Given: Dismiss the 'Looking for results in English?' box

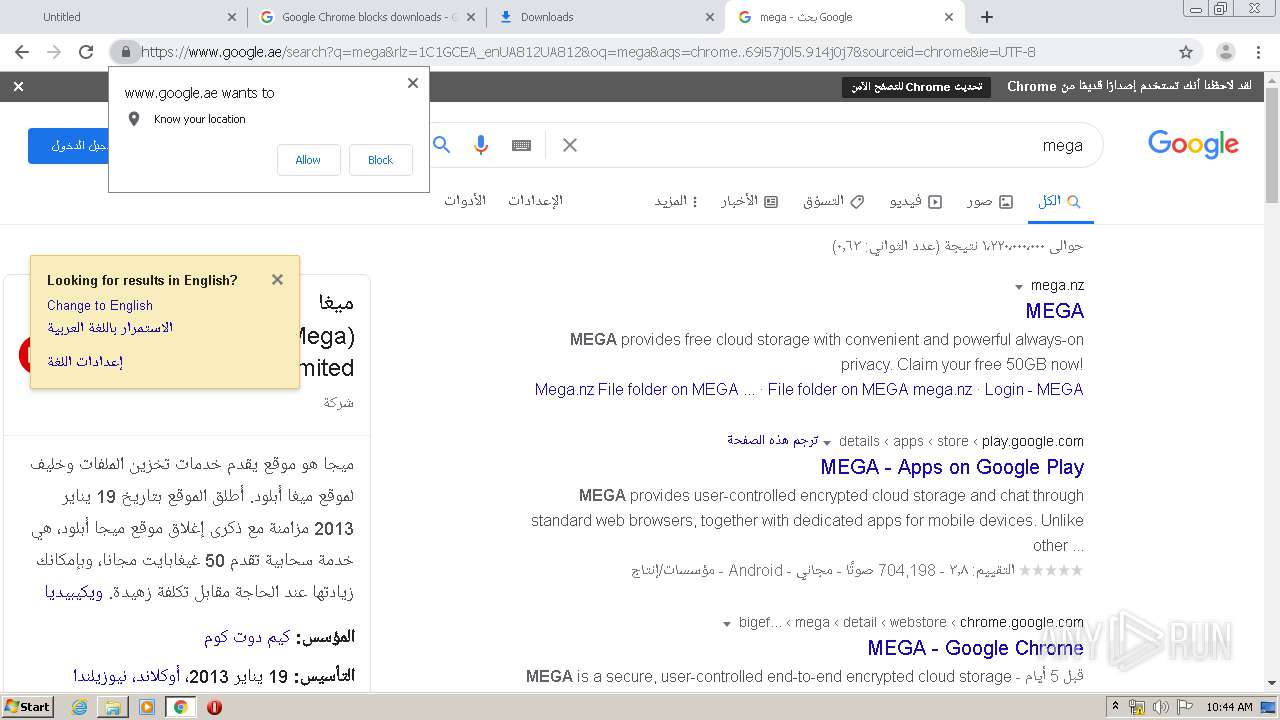Looking at the screenshot, I should 277,280.
